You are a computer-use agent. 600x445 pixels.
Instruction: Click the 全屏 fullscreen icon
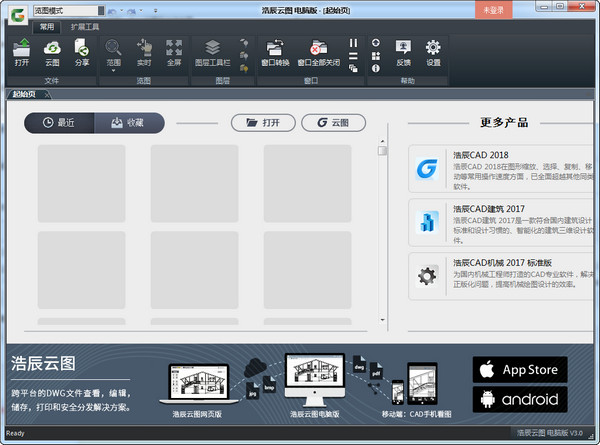click(174, 50)
